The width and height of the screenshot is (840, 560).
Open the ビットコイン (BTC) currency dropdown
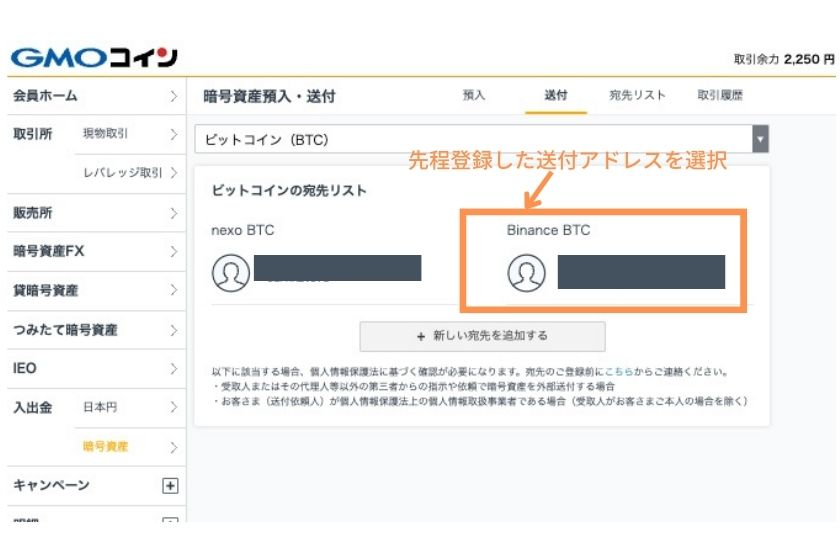[482, 139]
